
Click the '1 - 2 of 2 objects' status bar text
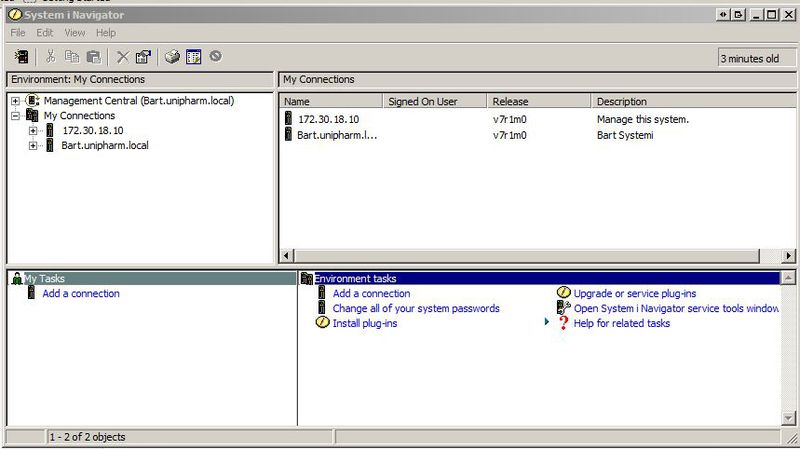coord(87,437)
